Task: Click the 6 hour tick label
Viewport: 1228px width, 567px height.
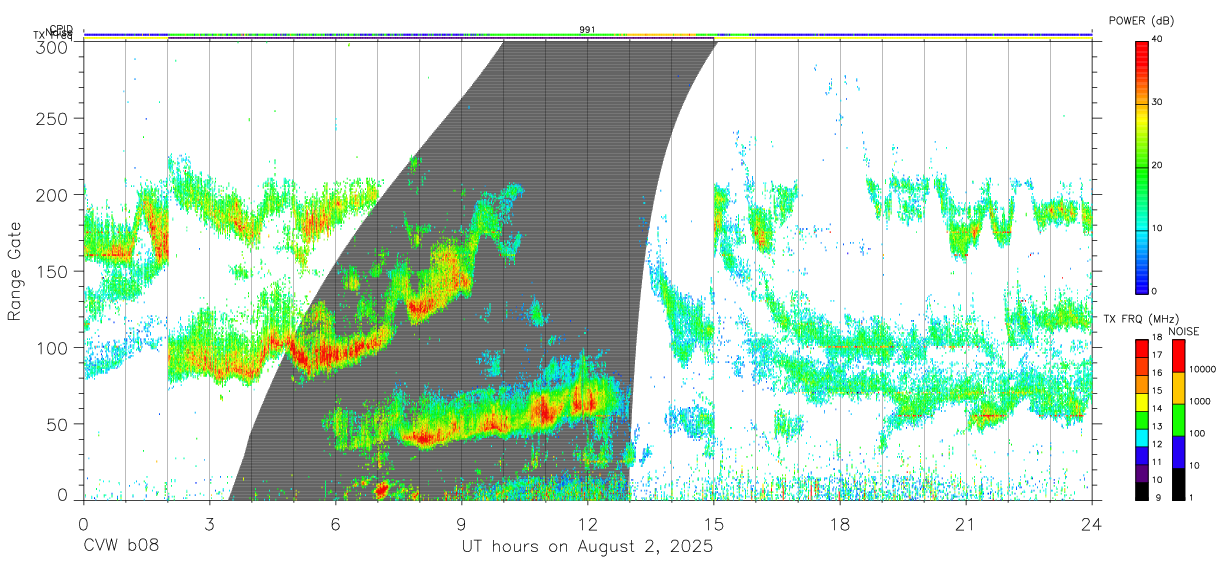Action: click(335, 523)
